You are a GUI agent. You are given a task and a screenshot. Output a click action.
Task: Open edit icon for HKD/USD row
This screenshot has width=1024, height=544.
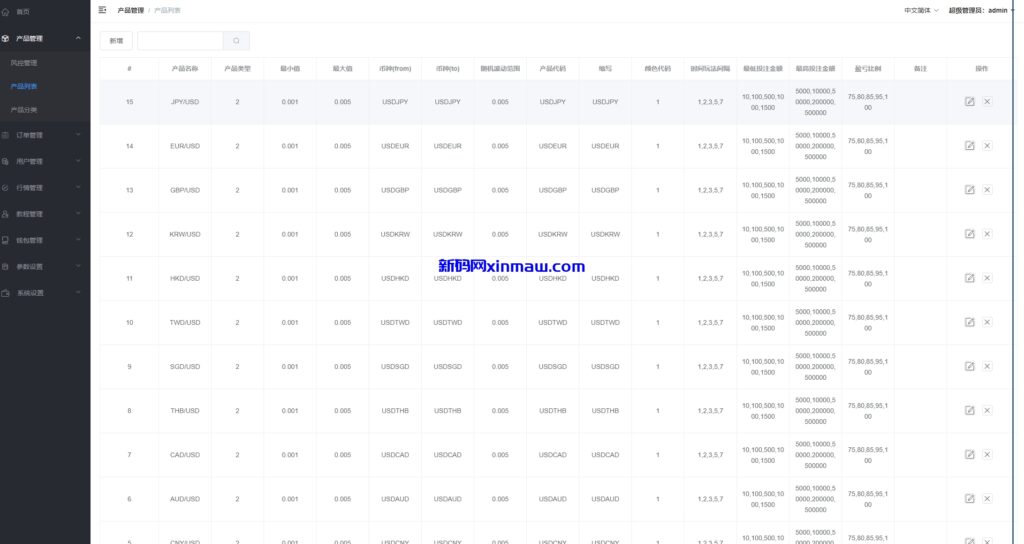coord(969,278)
